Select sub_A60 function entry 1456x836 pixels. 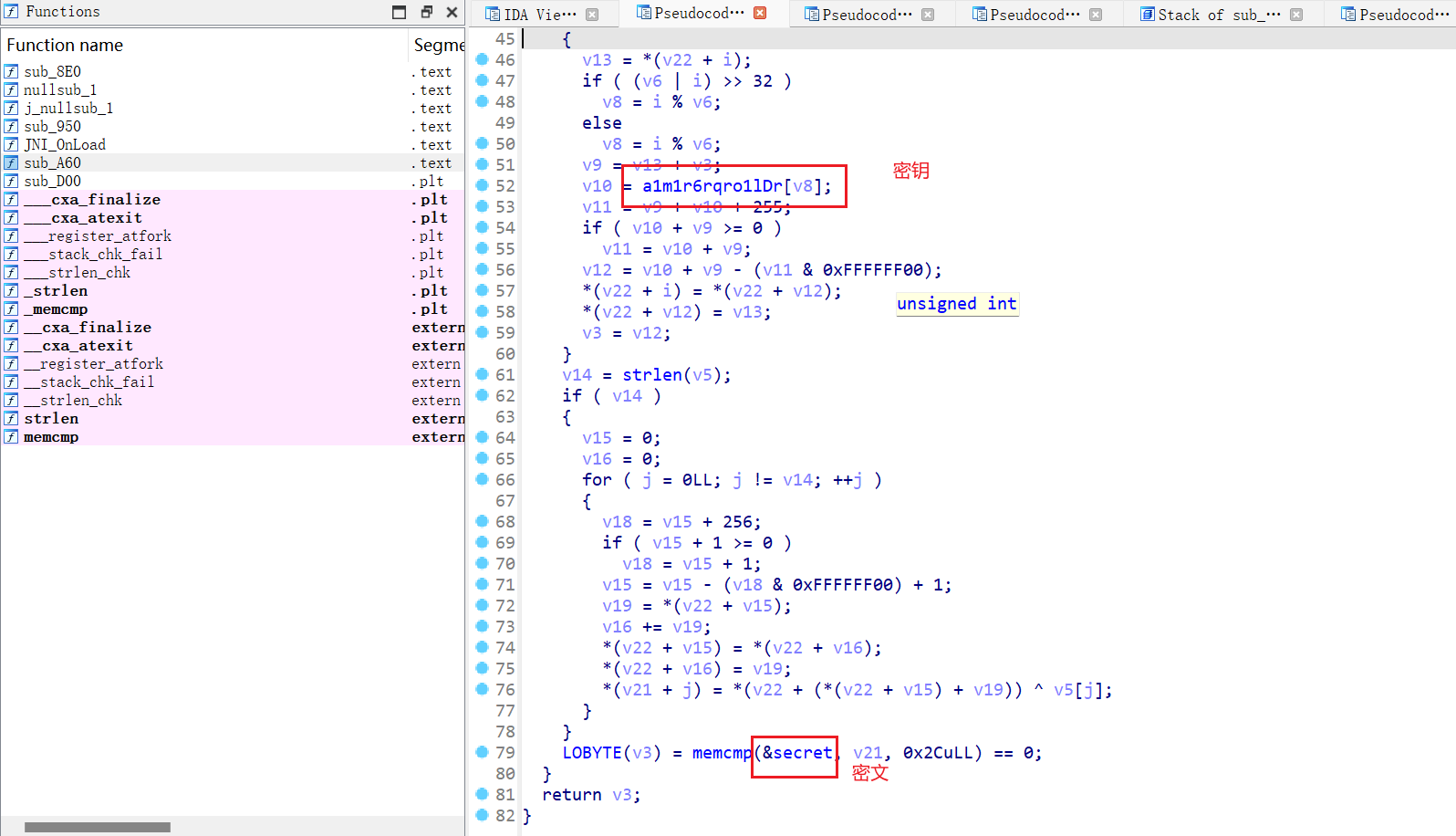coord(52,162)
